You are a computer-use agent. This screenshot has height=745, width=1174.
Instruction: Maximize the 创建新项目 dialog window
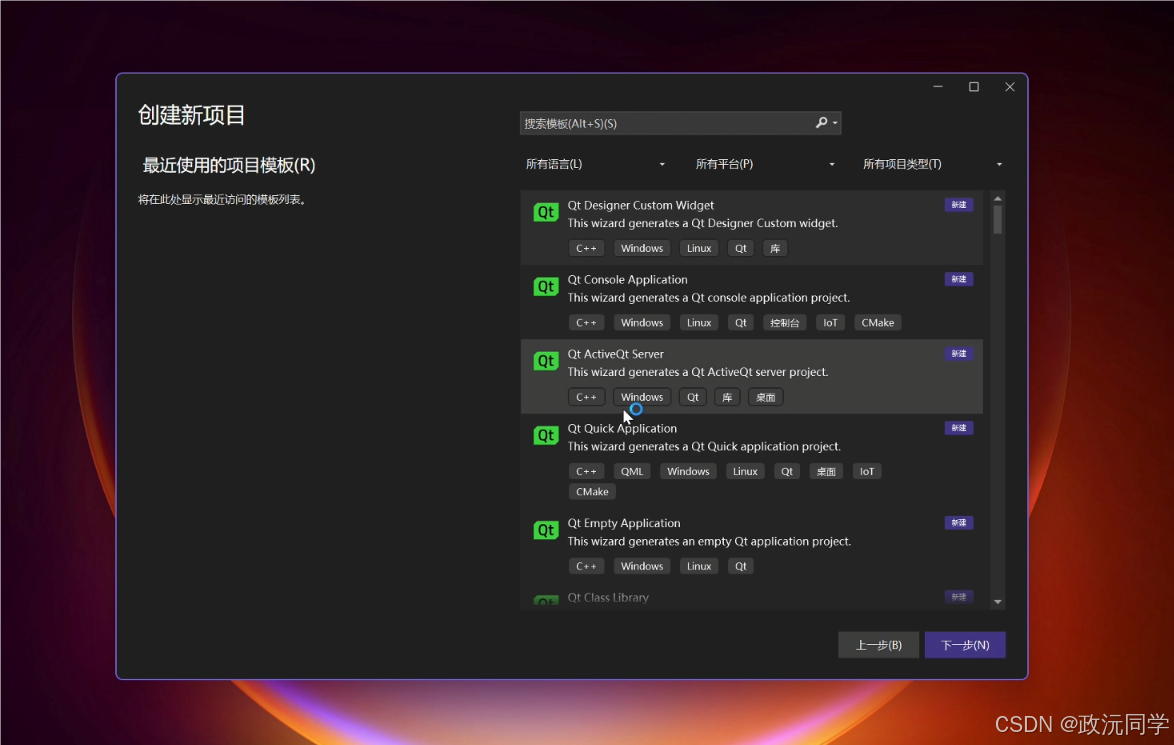[974, 87]
